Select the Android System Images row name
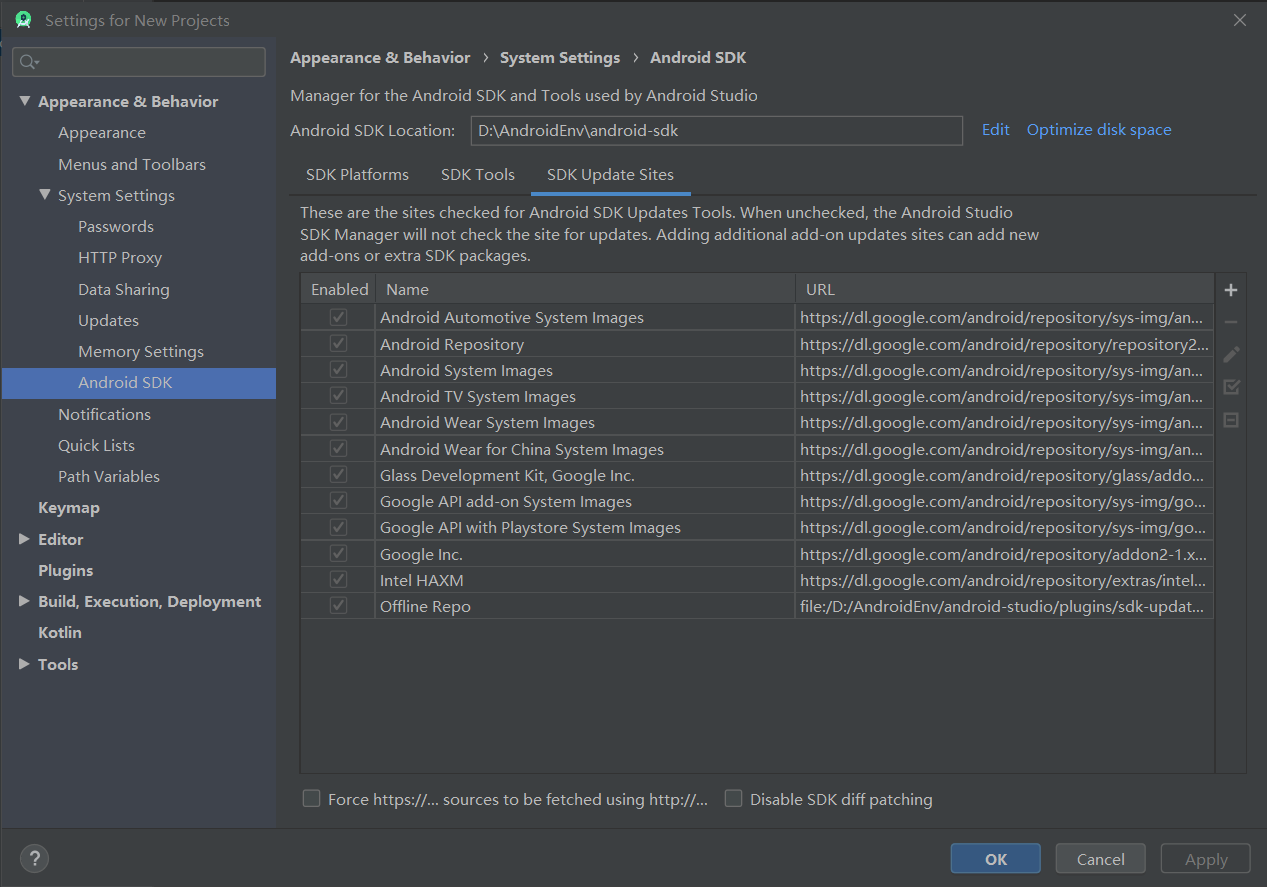The height and width of the screenshot is (887, 1267). pos(466,370)
